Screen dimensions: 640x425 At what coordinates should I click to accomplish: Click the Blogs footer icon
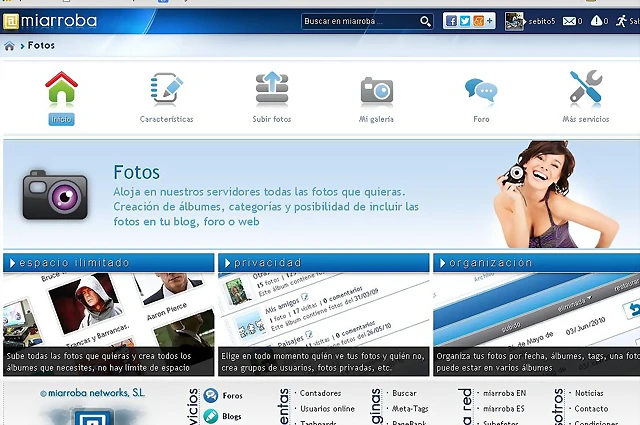[211, 416]
